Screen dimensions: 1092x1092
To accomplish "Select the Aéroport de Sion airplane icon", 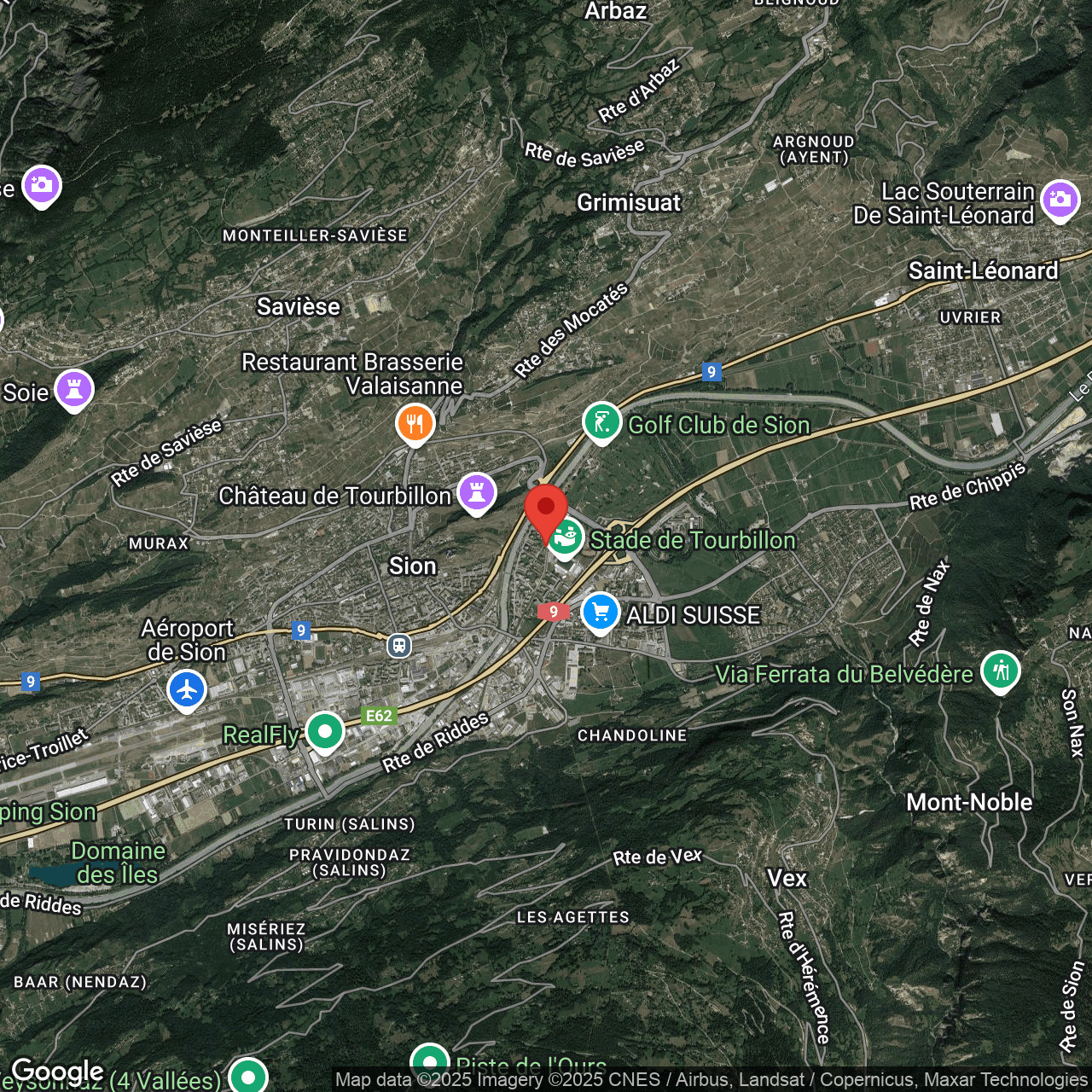I will tap(187, 689).
